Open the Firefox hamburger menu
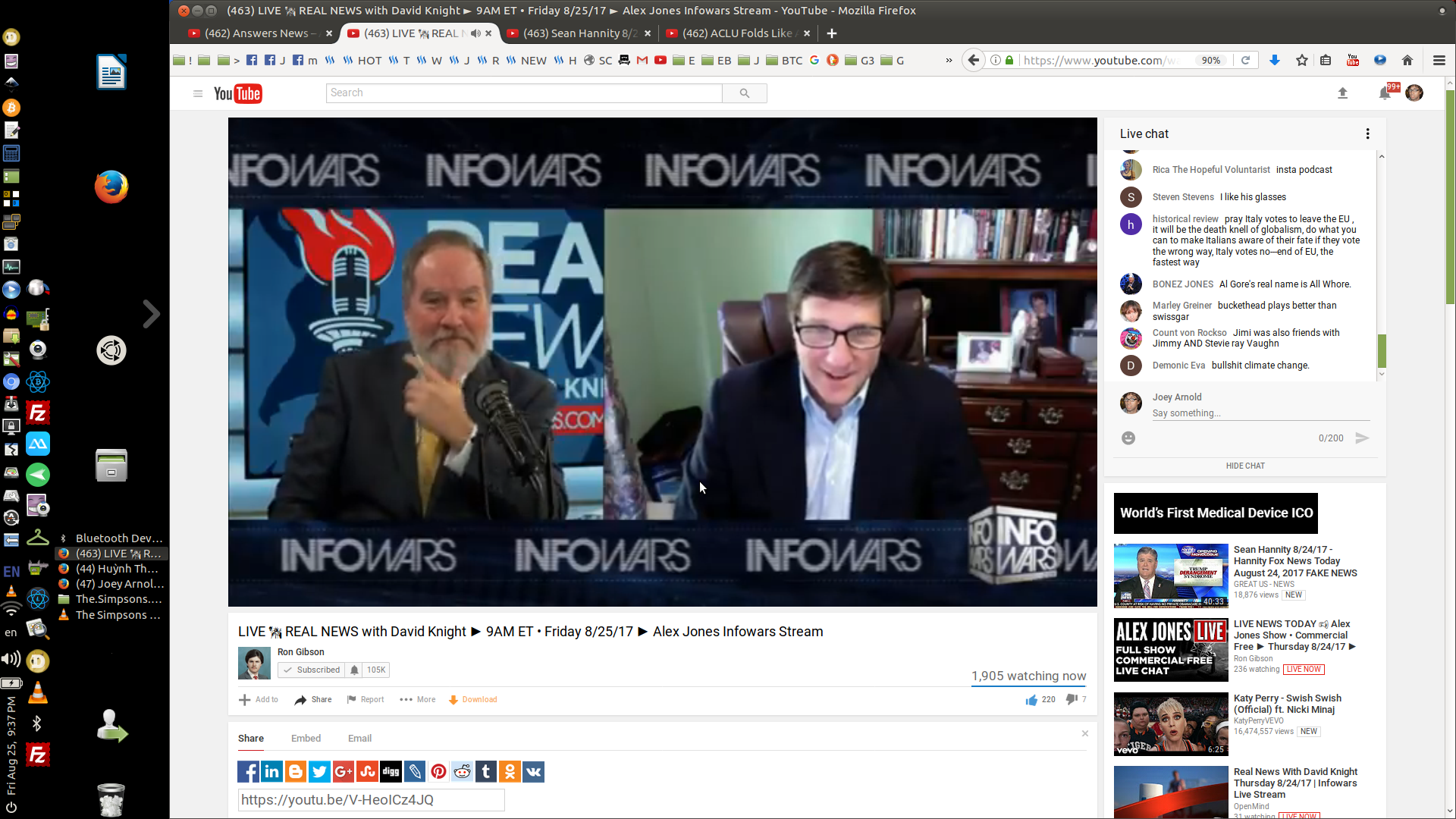 pos(1439,60)
